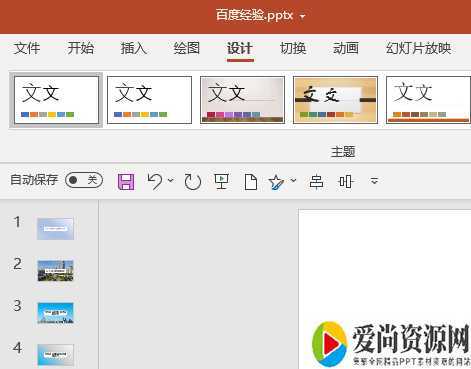Switch to the 开始 tab
The image size is (471, 369).
point(80,49)
